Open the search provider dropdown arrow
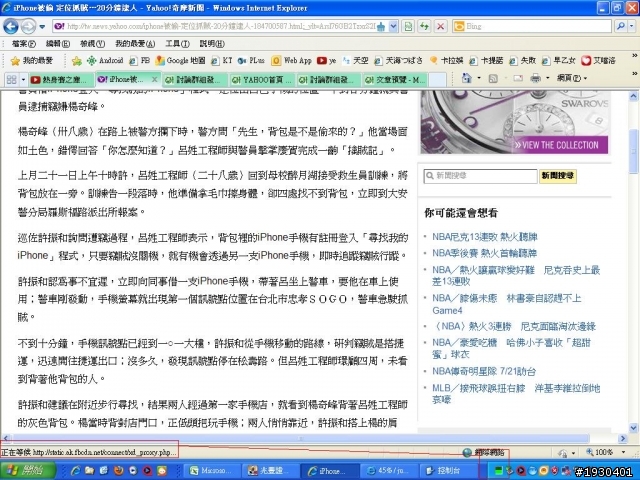Viewport: 640px width, 480px height. tap(631, 27)
